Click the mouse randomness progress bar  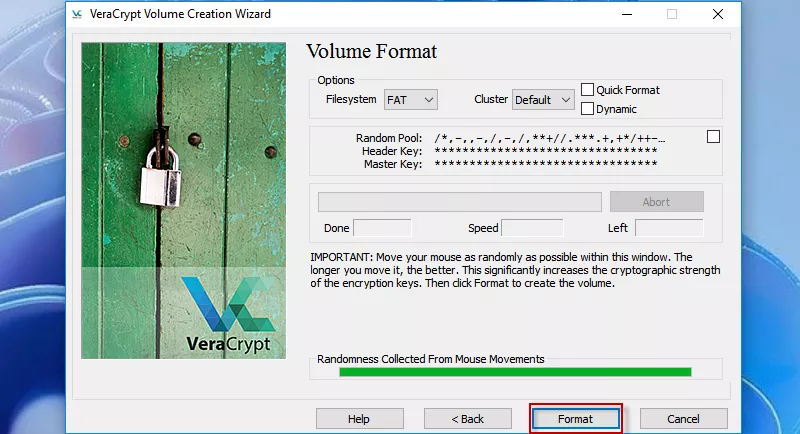click(x=515, y=372)
